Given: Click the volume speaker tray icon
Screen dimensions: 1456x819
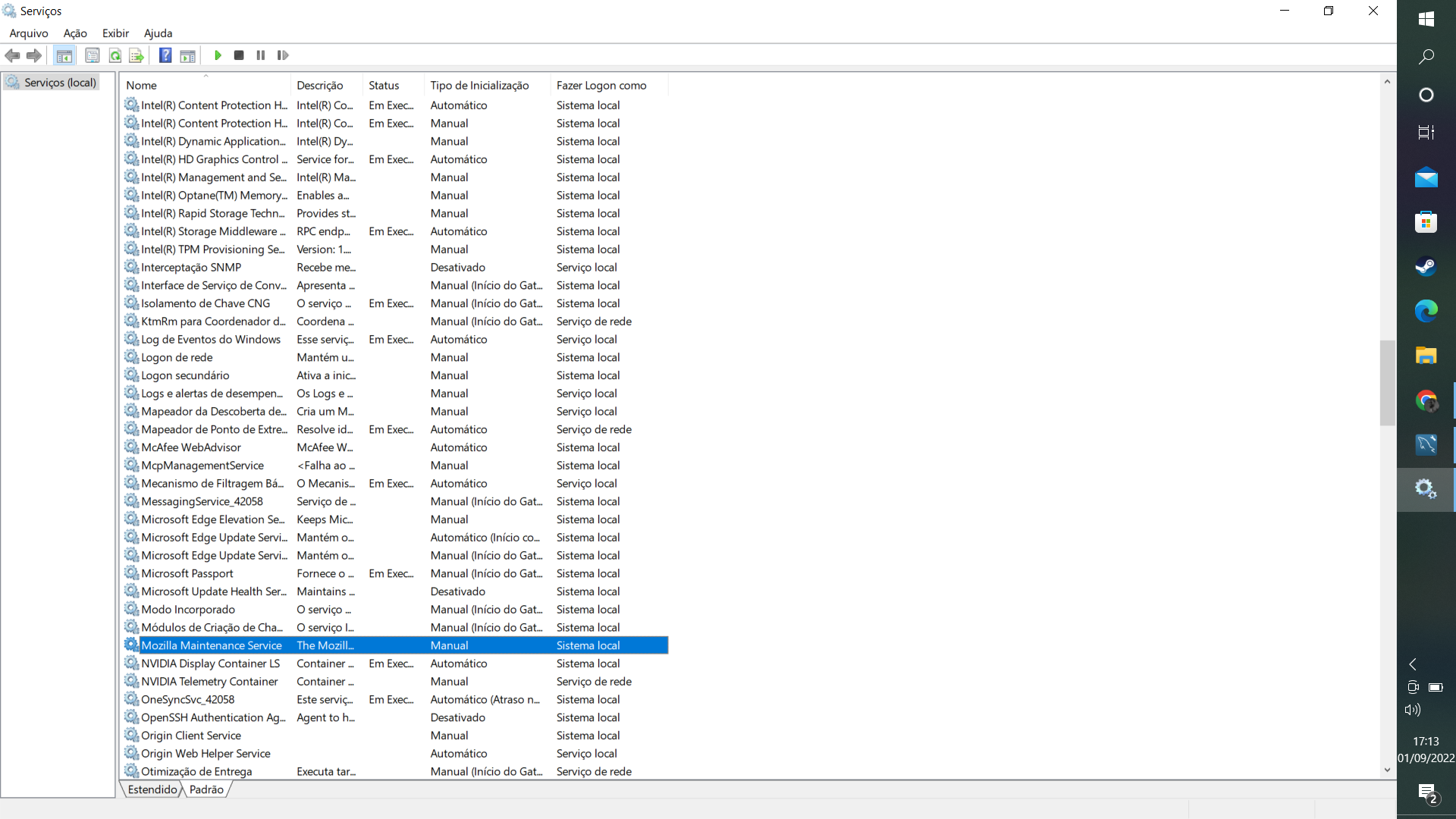Looking at the screenshot, I should tap(1412, 710).
